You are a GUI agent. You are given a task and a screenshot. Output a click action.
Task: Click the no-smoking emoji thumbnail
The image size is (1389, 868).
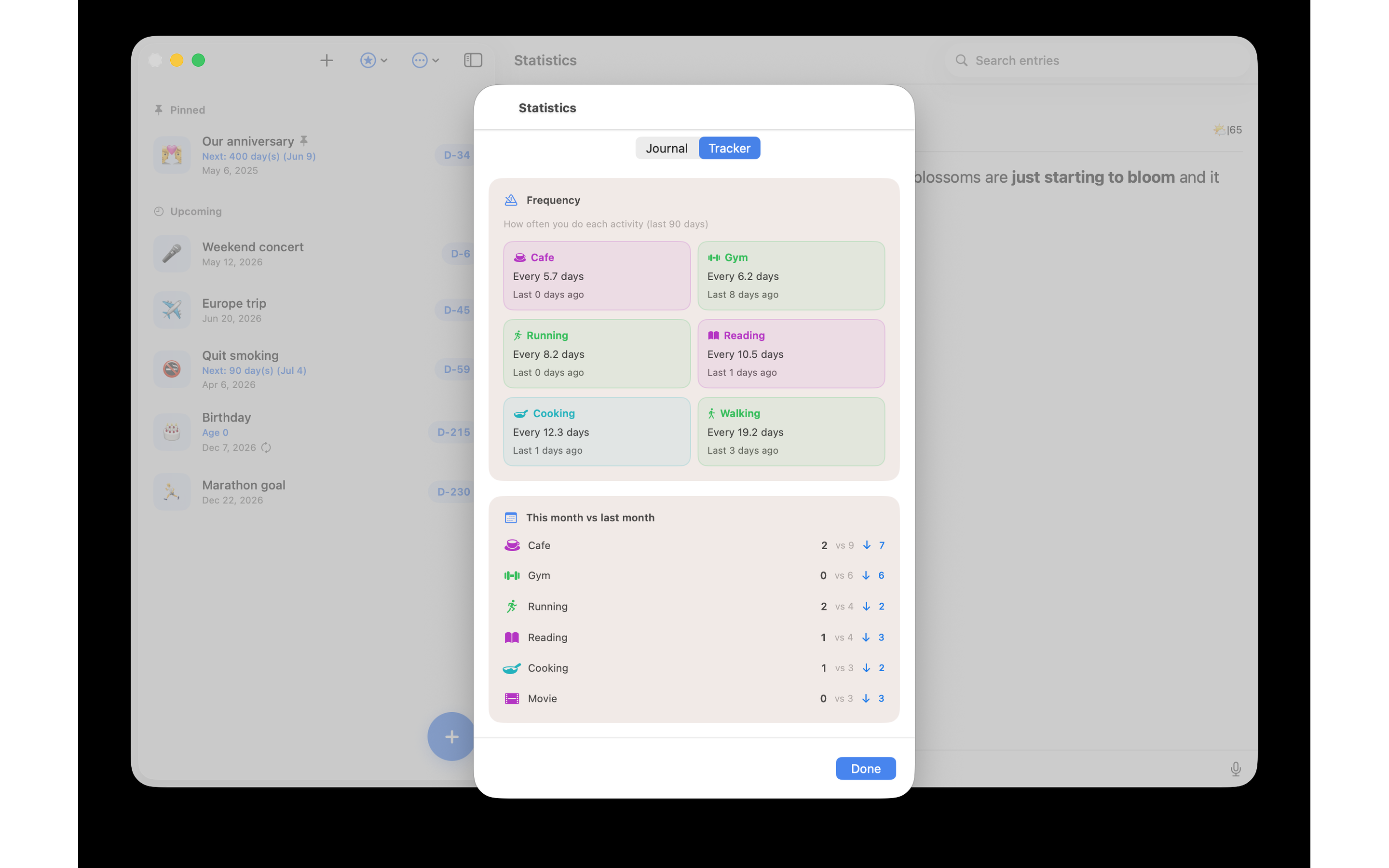[x=172, y=369]
